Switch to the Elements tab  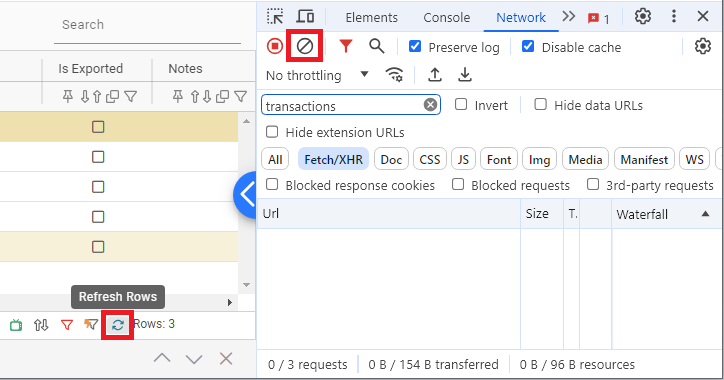371,18
